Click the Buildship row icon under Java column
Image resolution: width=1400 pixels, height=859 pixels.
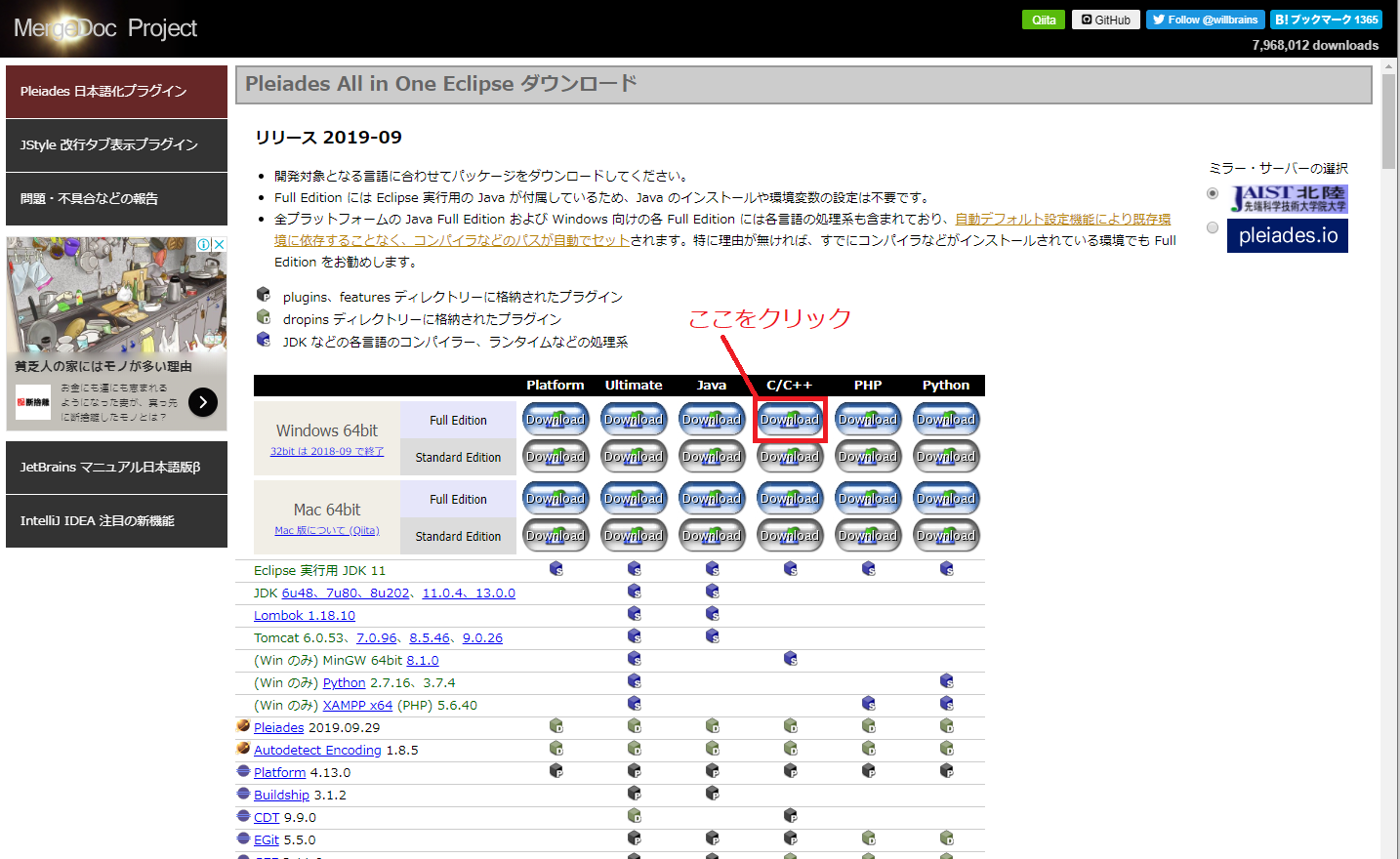712,794
